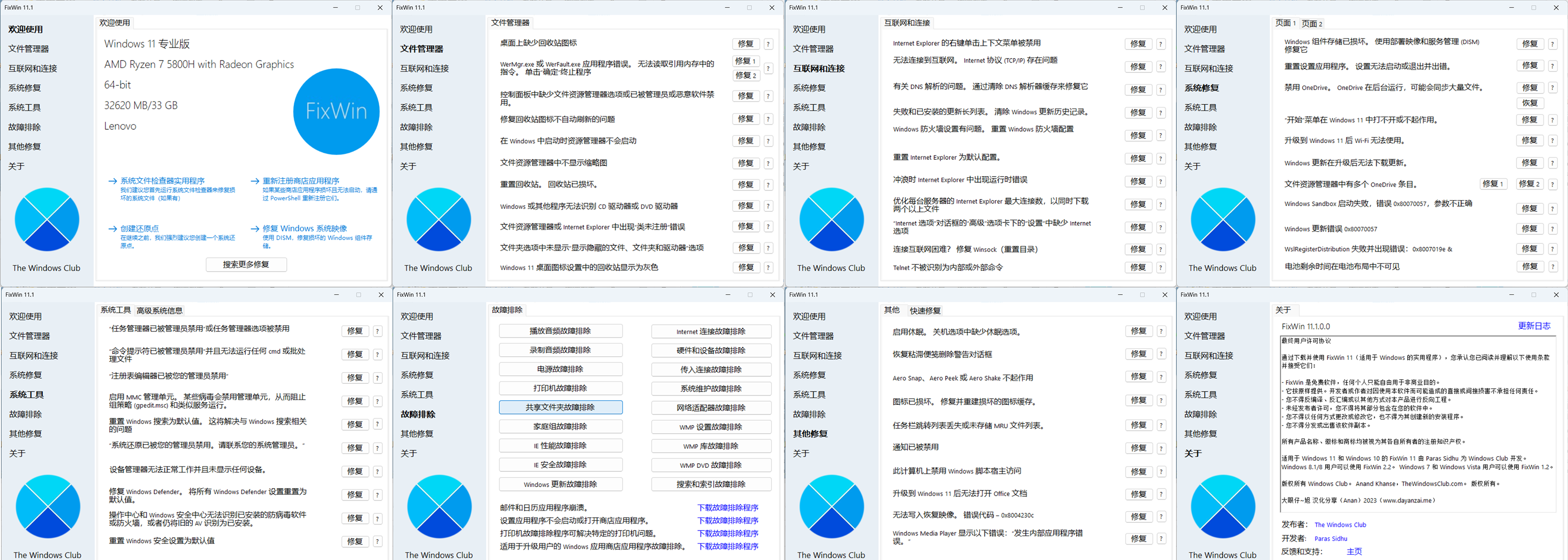Click ? beside 重置 Internet Explorer 为默认配置
Screen dimensions: 1568x560
(x=1161, y=158)
